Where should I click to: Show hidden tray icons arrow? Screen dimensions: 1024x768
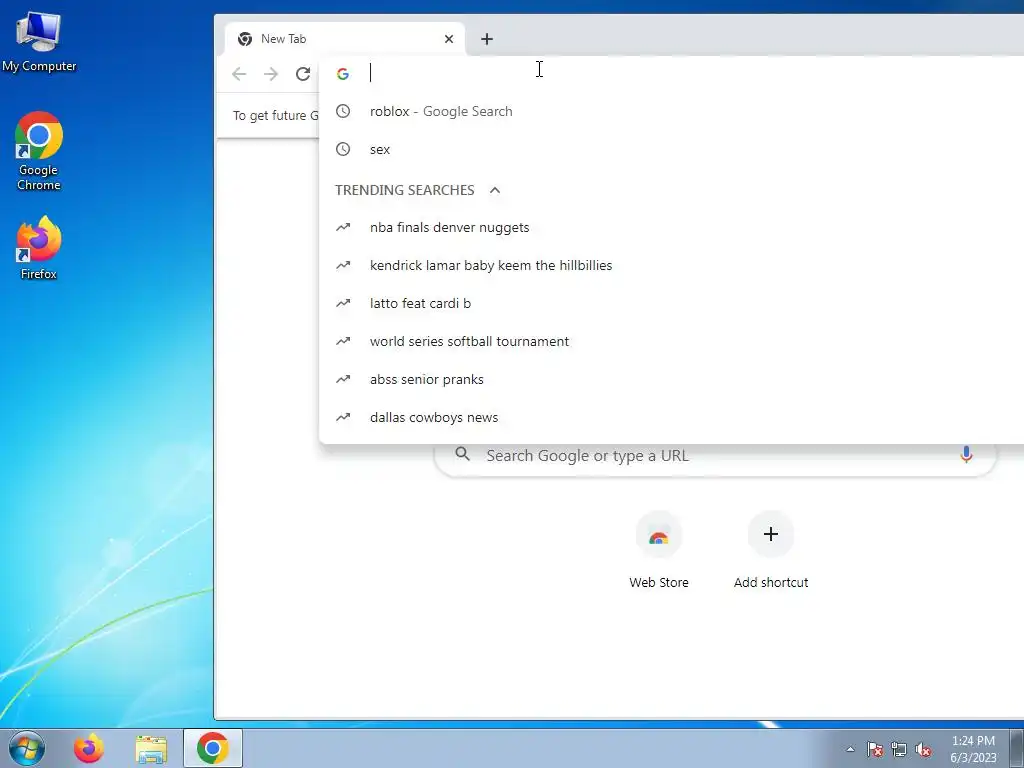850,749
